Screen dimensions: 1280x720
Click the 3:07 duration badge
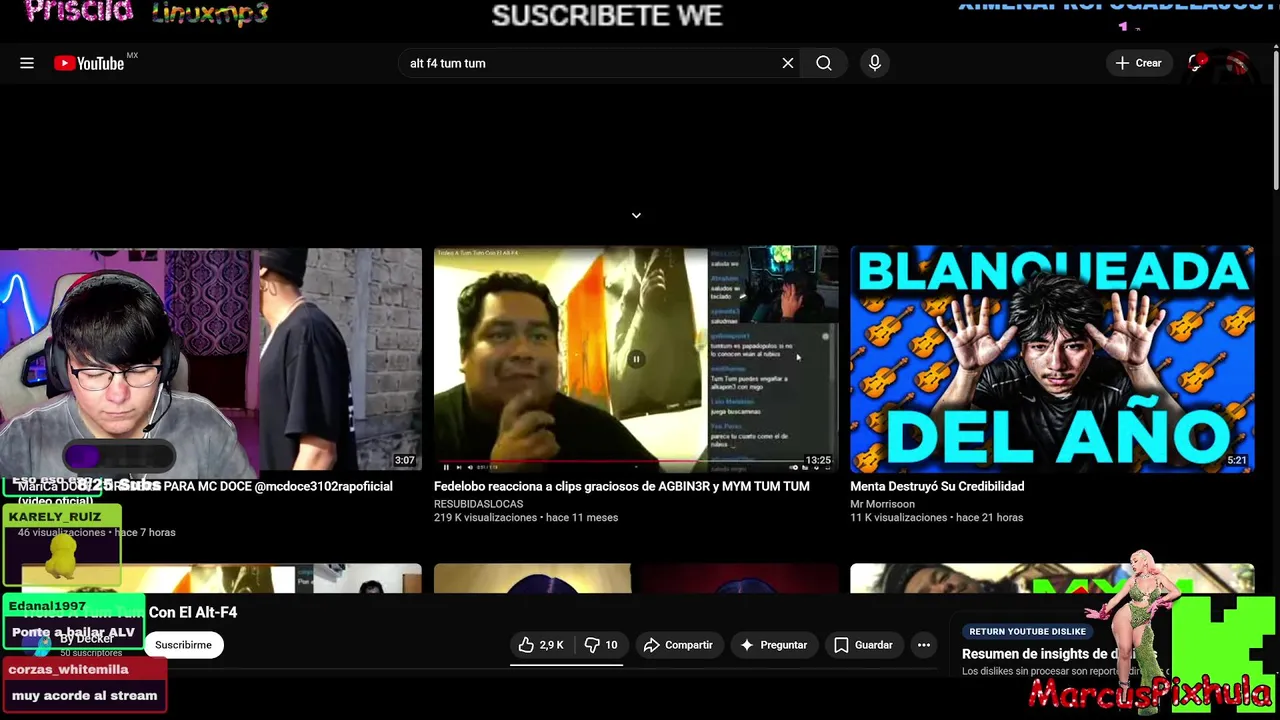point(404,460)
